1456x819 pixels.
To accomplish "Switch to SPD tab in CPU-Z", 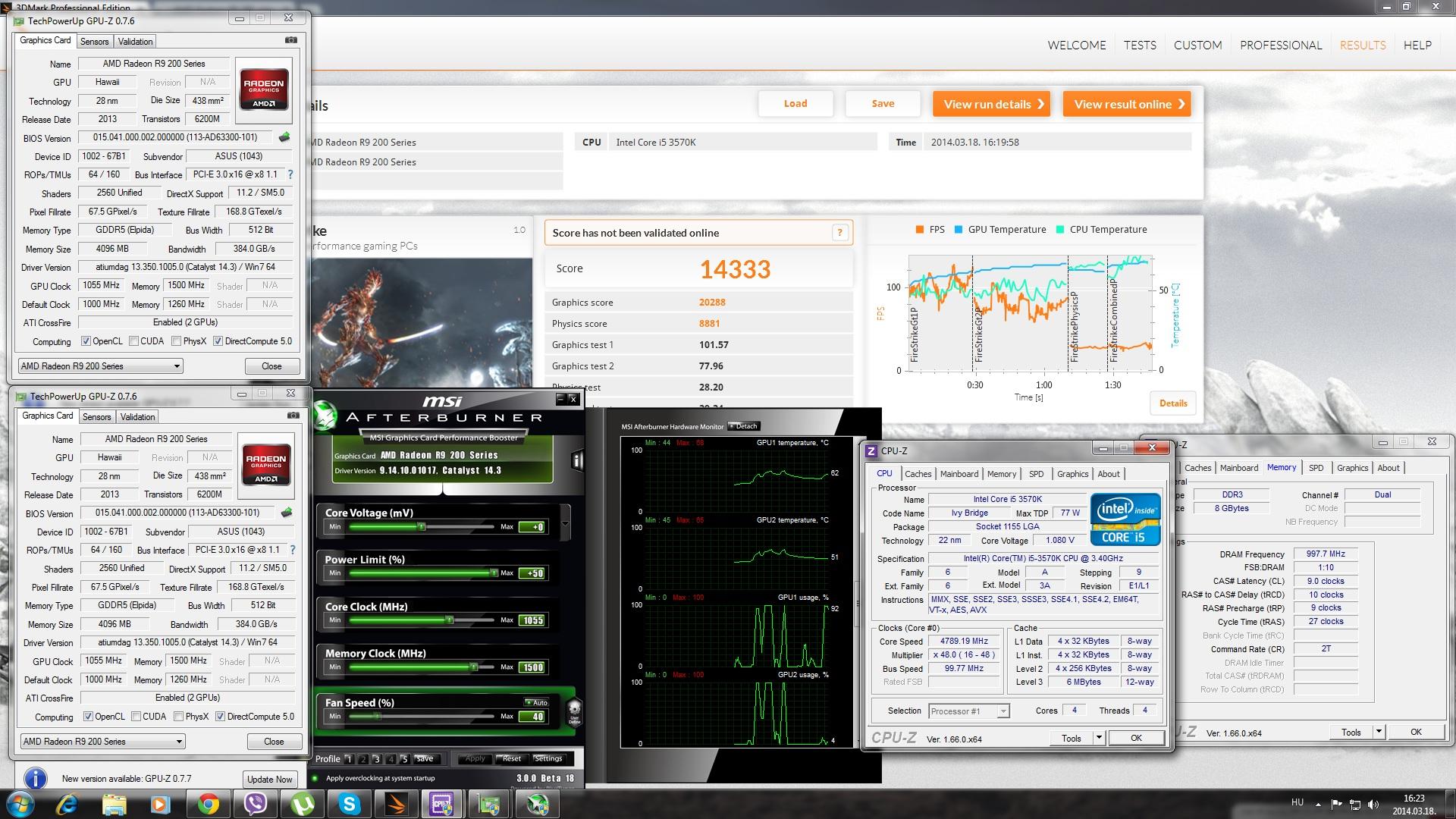I will pyautogui.click(x=1036, y=474).
